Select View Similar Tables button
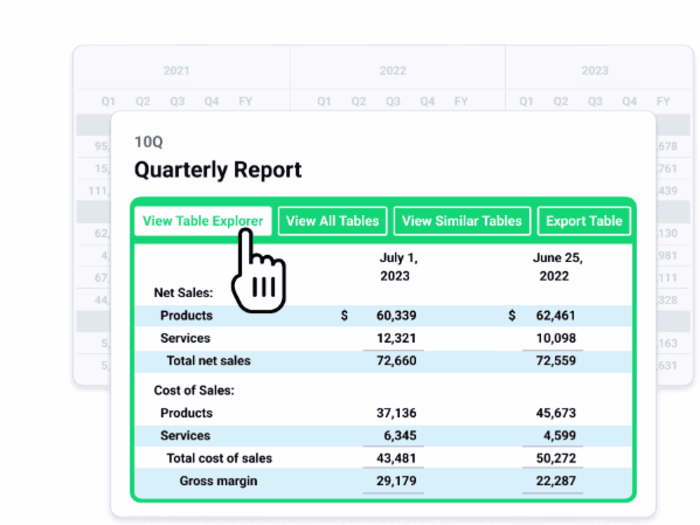The height and width of the screenshot is (525, 700). pos(462,221)
